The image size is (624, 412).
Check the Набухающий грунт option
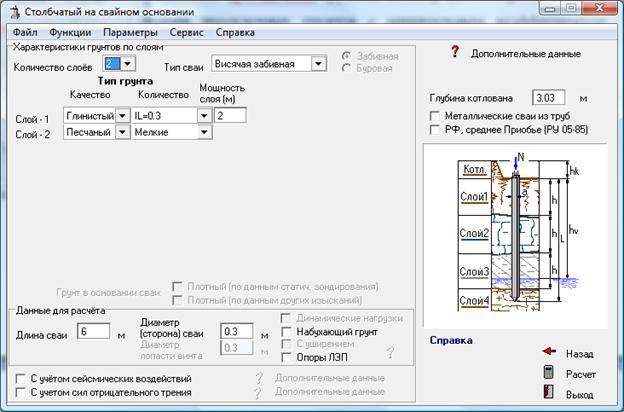coord(289,331)
